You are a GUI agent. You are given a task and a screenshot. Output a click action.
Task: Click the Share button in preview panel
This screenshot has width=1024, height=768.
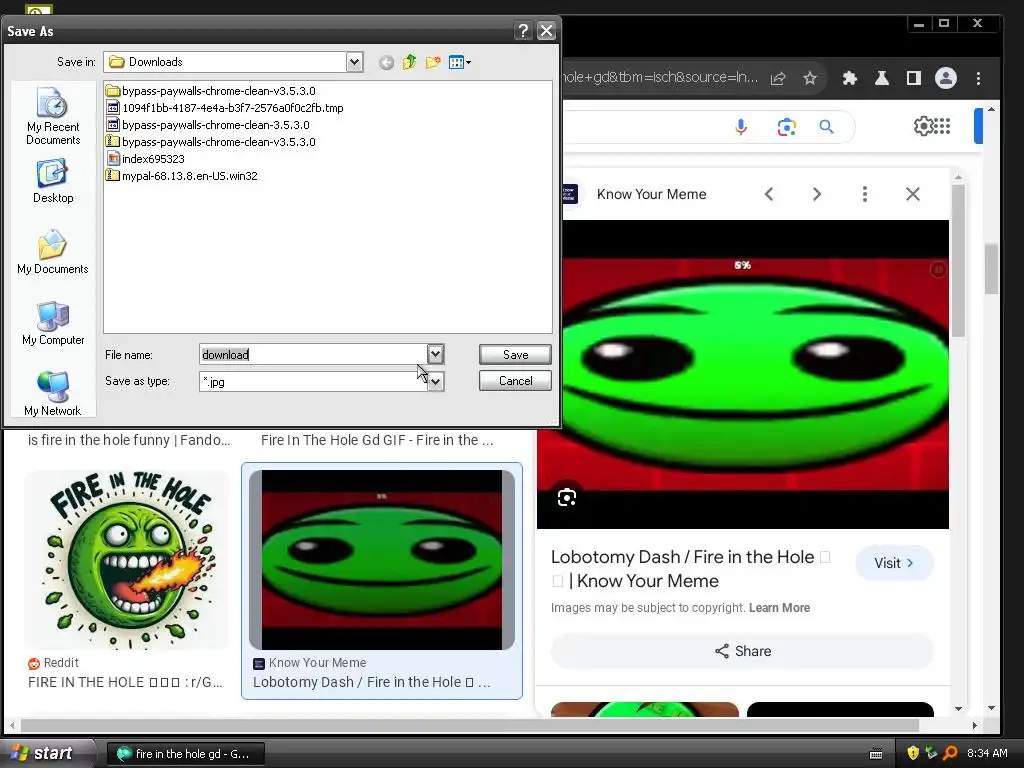click(x=742, y=651)
